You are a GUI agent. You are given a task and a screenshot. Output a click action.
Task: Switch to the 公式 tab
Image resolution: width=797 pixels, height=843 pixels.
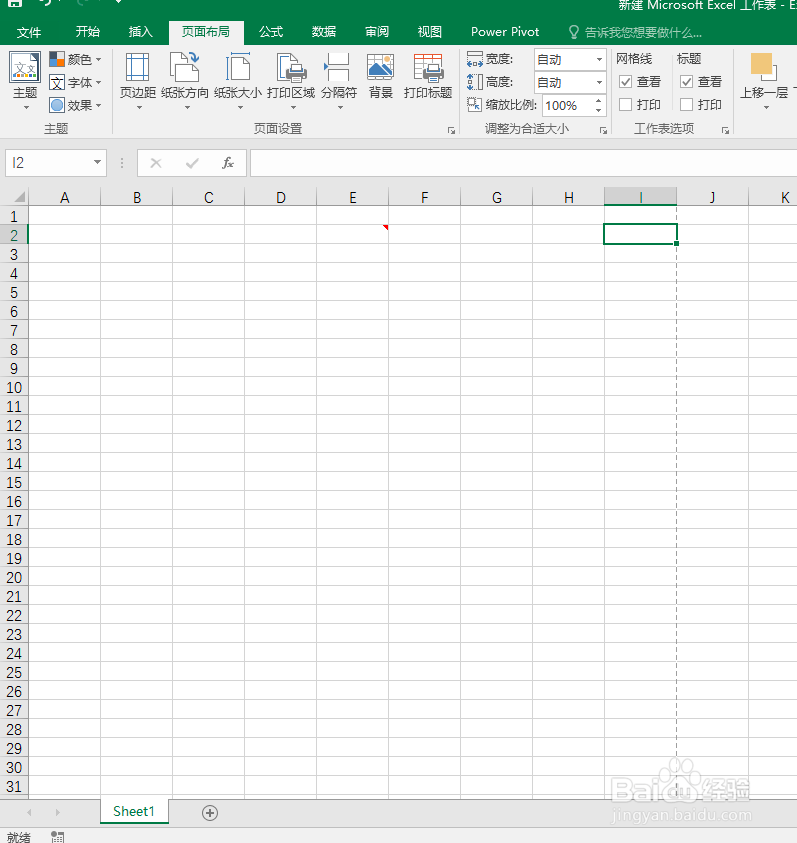pyautogui.click(x=271, y=32)
